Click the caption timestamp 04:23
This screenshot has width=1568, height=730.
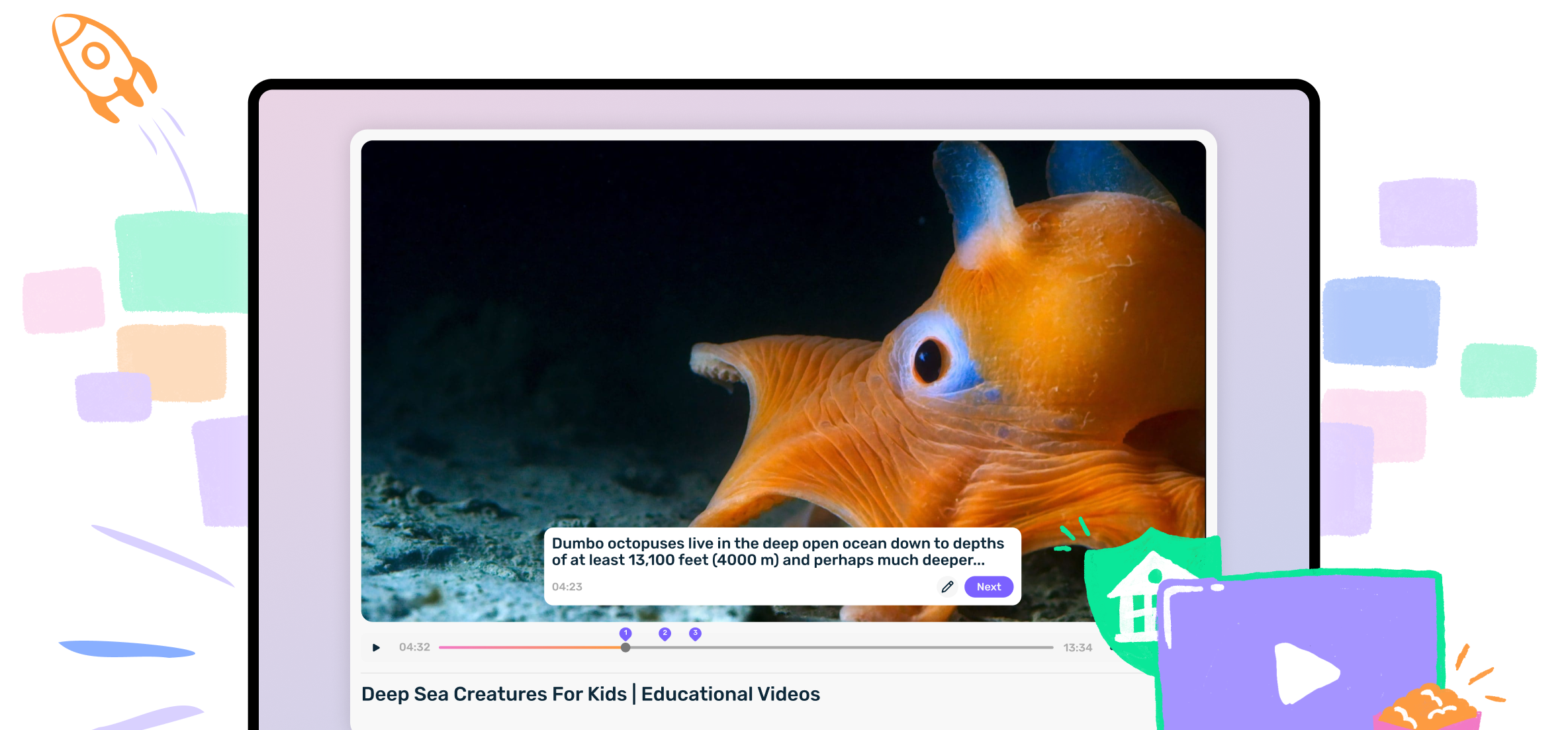click(567, 586)
